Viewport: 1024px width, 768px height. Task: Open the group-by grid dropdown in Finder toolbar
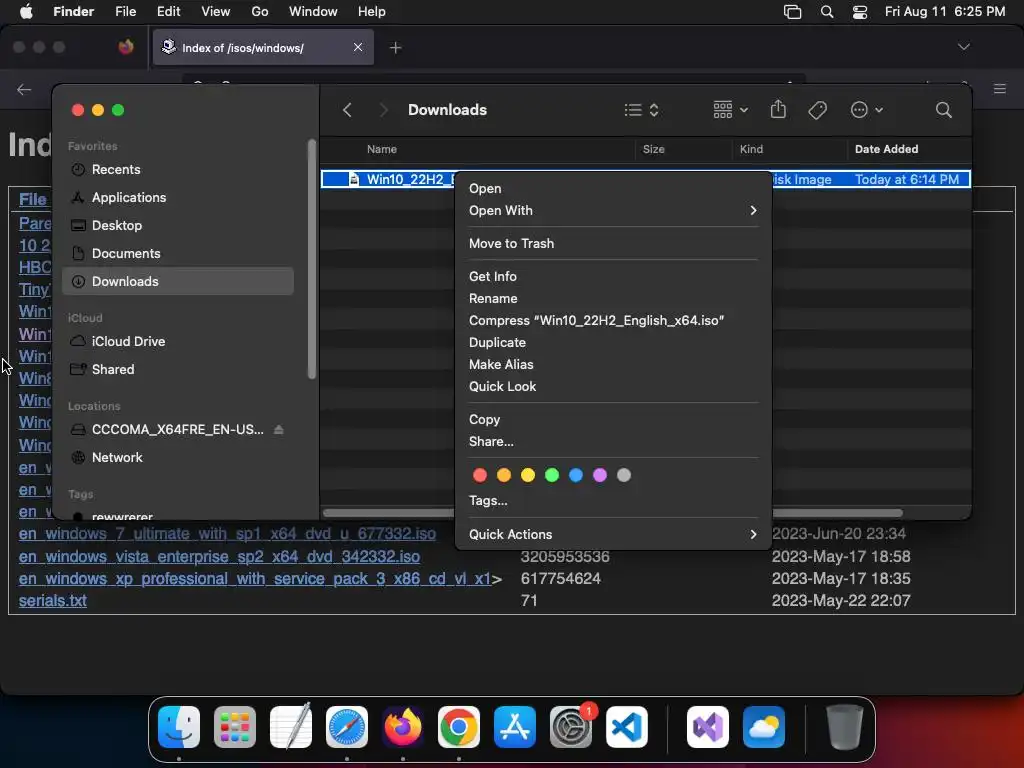[x=730, y=110]
